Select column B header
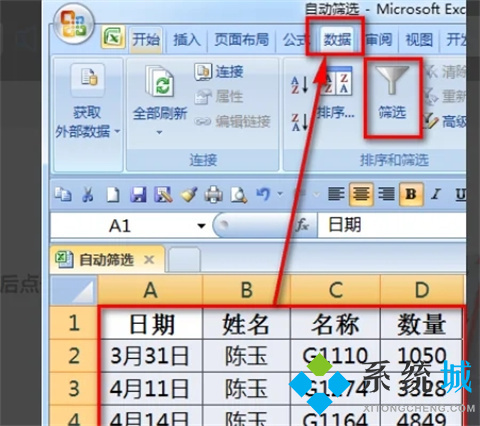 coord(246,289)
